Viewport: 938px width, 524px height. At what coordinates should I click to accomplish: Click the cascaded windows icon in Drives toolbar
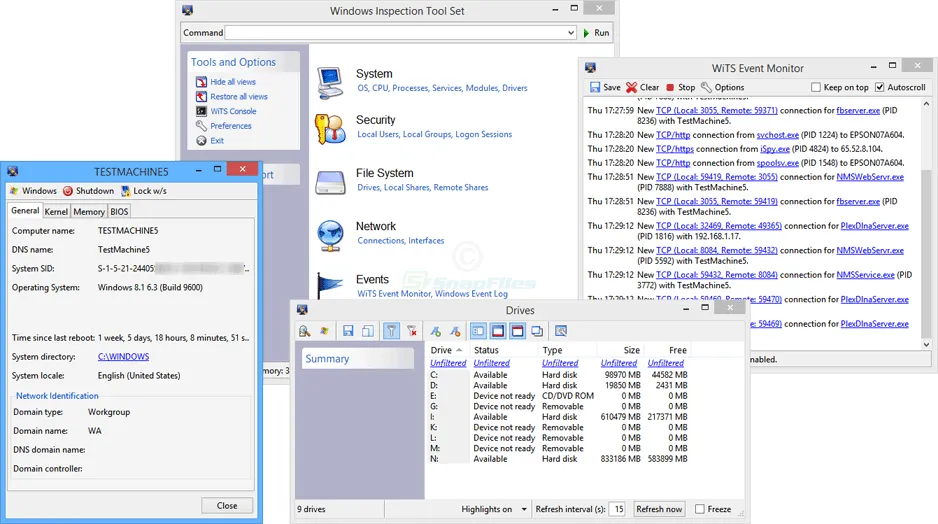pos(537,331)
